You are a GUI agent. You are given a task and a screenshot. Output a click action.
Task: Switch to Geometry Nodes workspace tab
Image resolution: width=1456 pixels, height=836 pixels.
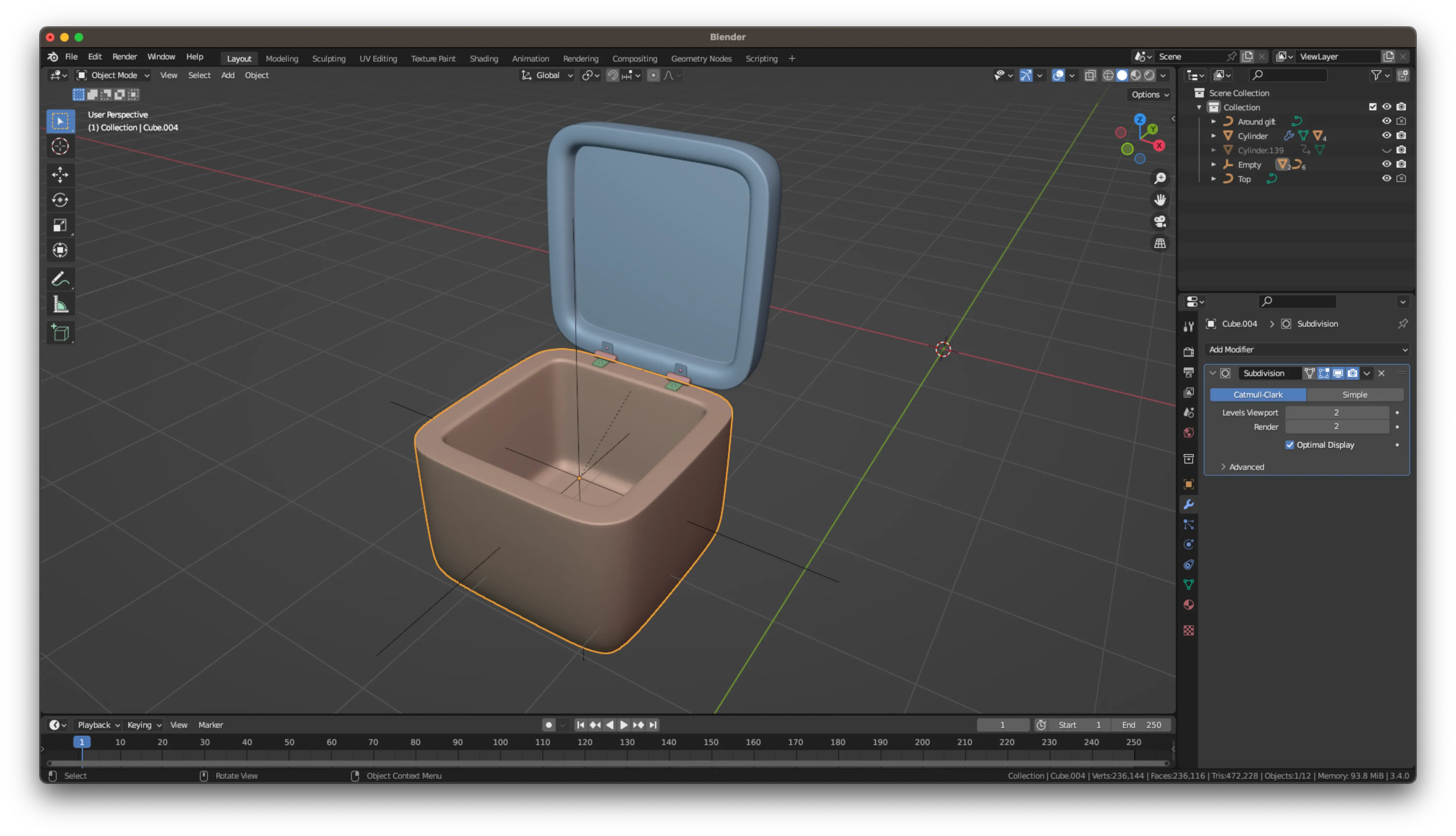pyautogui.click(x=701, y=59)
